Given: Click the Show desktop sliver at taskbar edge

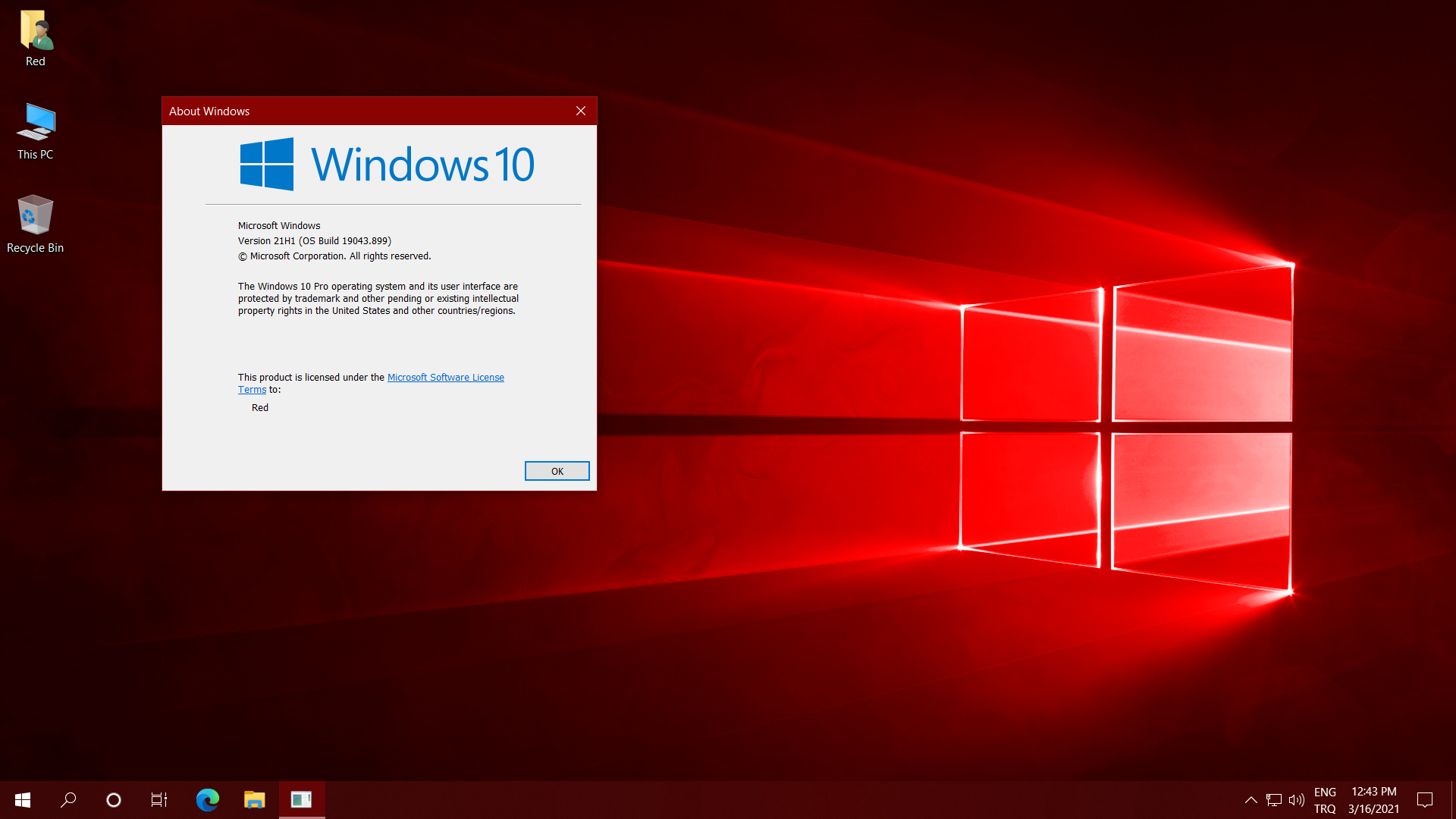Looking at the screenshot, I should pos(1453,800).
